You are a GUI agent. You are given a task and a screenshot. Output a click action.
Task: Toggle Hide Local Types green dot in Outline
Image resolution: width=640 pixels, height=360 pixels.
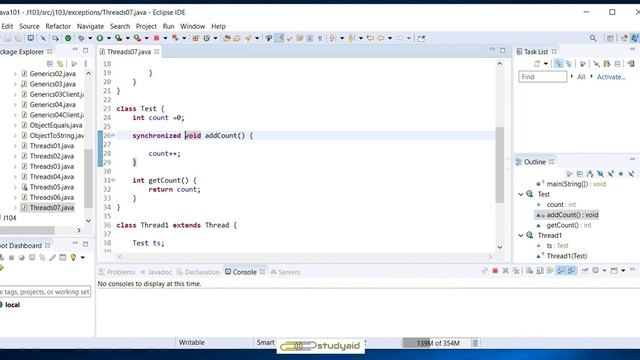click(x=621, y=174)
